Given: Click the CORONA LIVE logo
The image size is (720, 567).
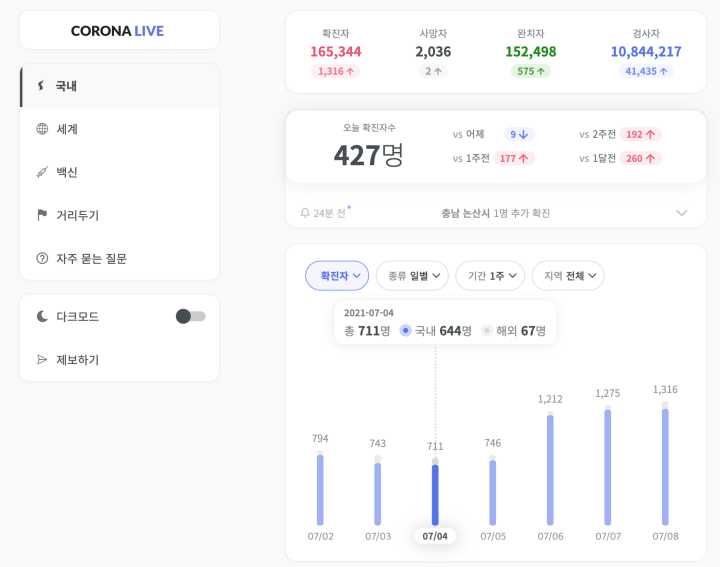Looking at the screenshot, I should click(x=117, y=31).
